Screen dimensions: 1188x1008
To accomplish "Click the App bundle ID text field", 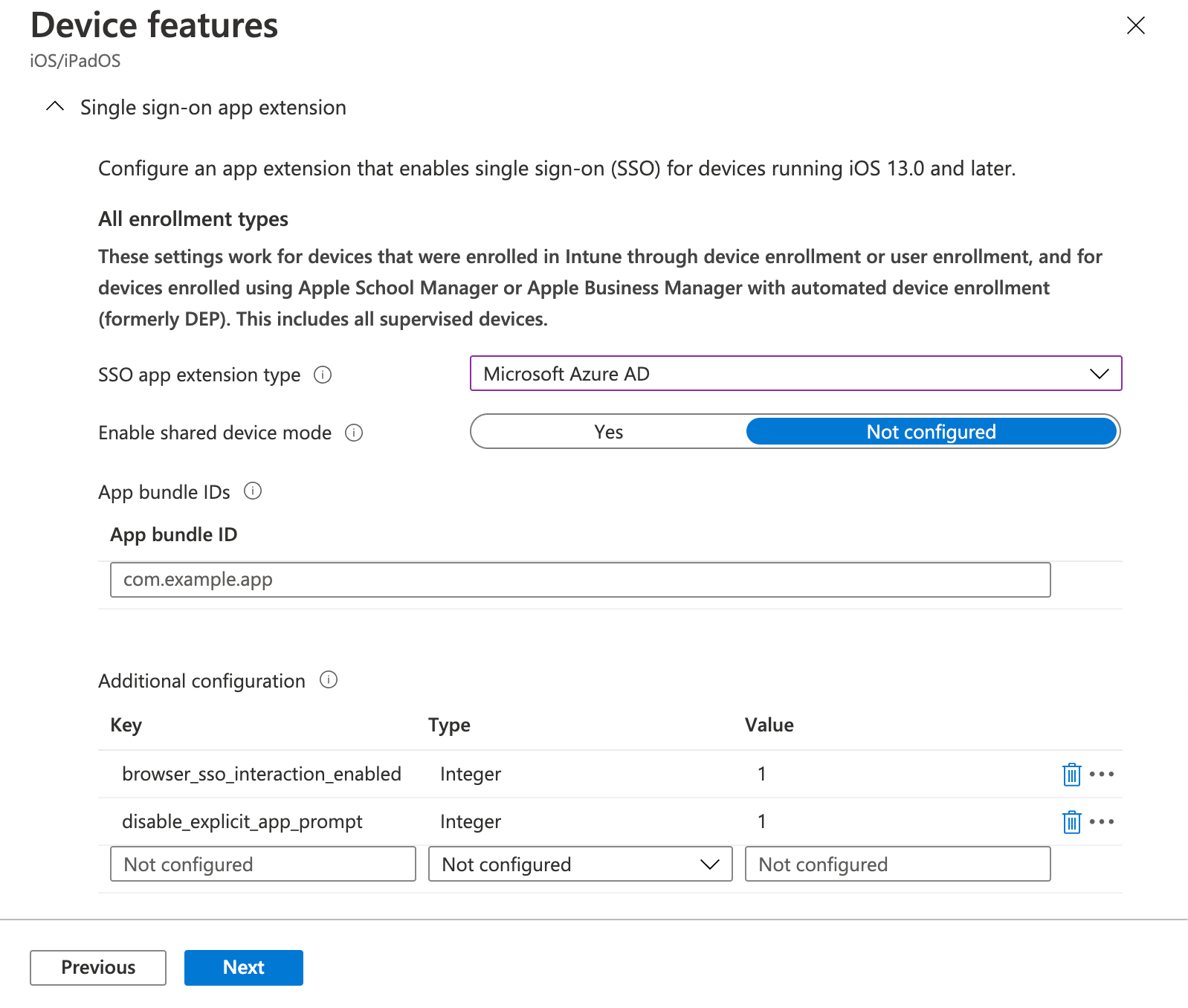I will [580, 580].
